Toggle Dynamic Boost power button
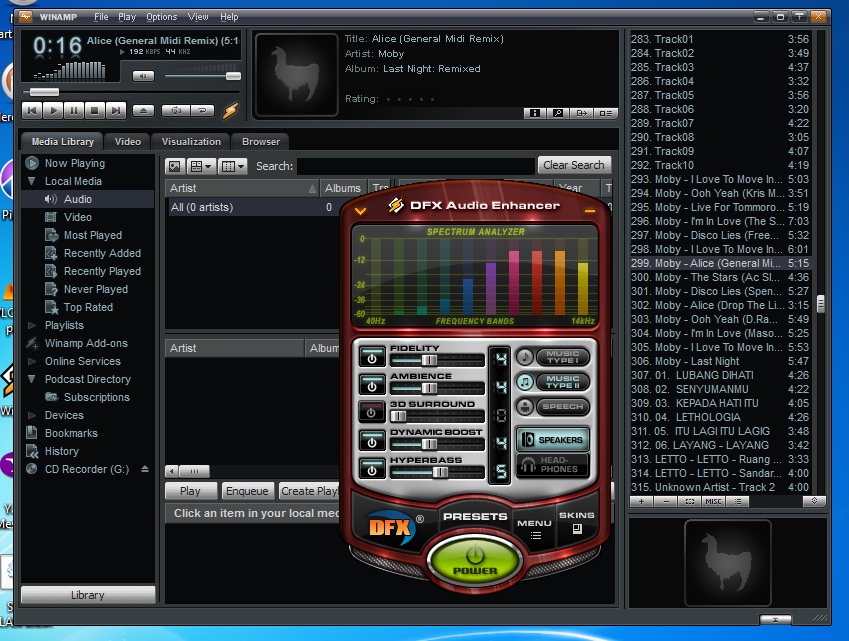Screen dimensions: 849x641 point(372,441)
